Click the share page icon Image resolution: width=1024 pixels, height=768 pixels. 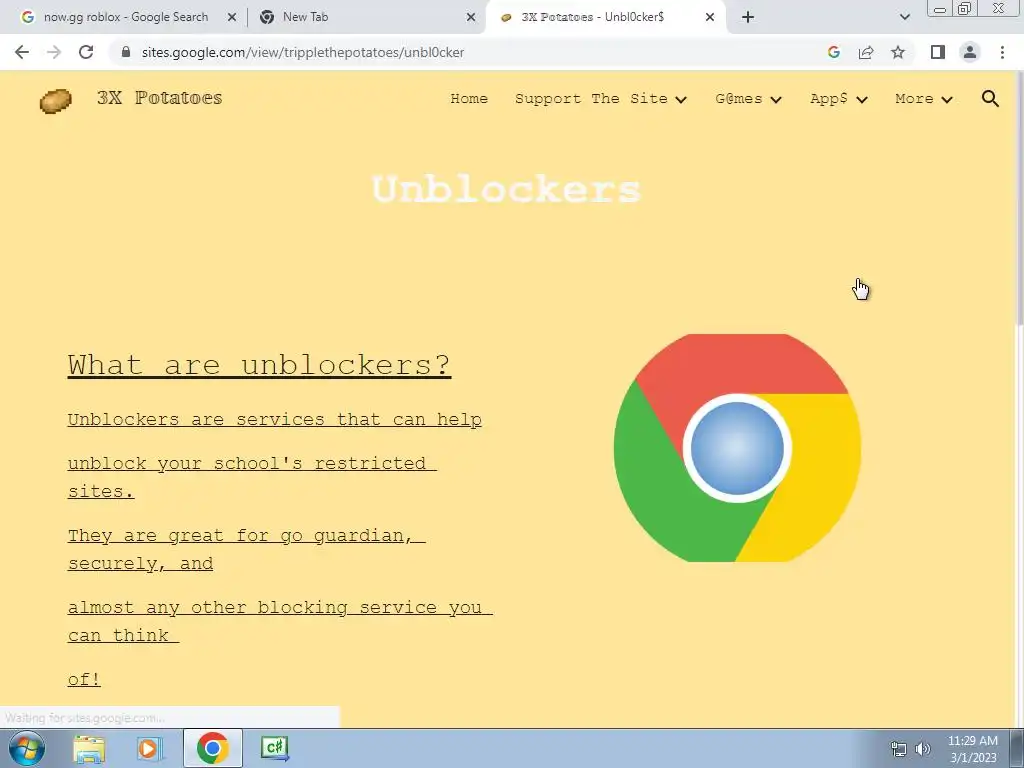pos(866,52)
